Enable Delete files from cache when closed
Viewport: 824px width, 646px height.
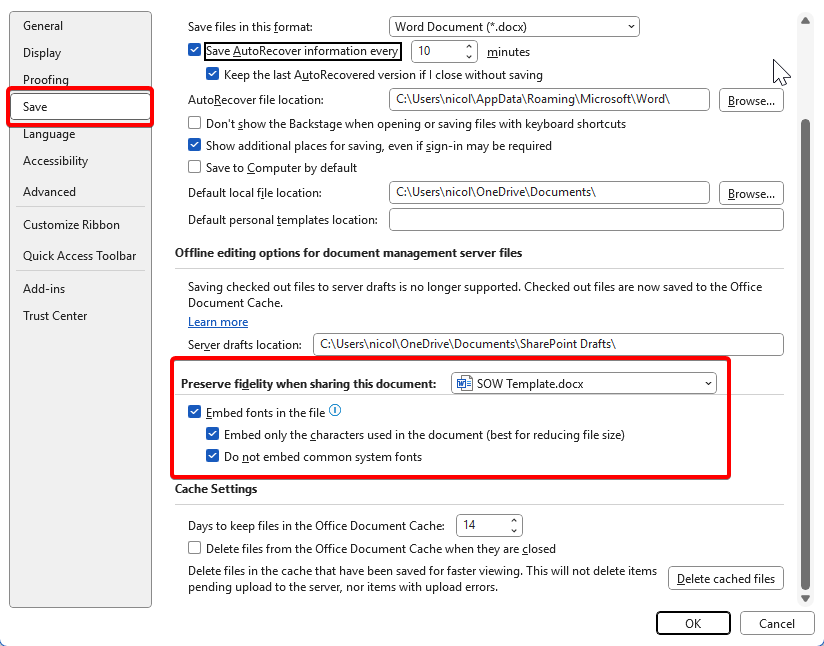(194, 548)
